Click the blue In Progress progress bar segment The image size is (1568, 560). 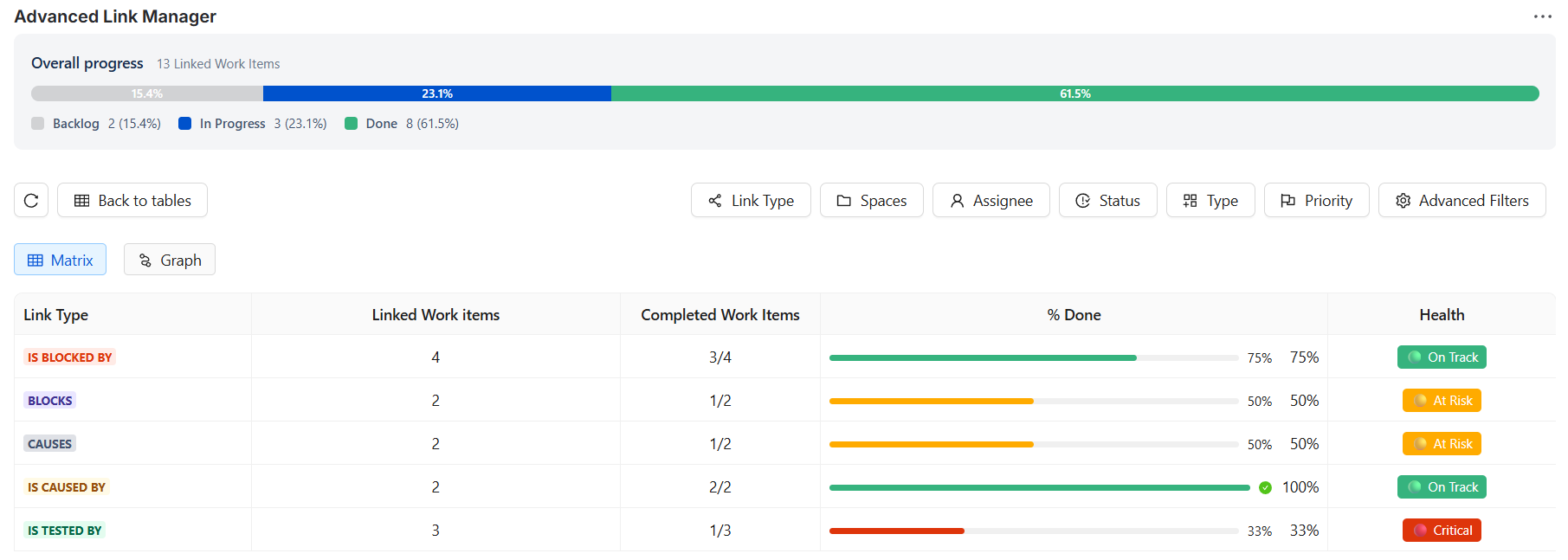coord(437,93)
